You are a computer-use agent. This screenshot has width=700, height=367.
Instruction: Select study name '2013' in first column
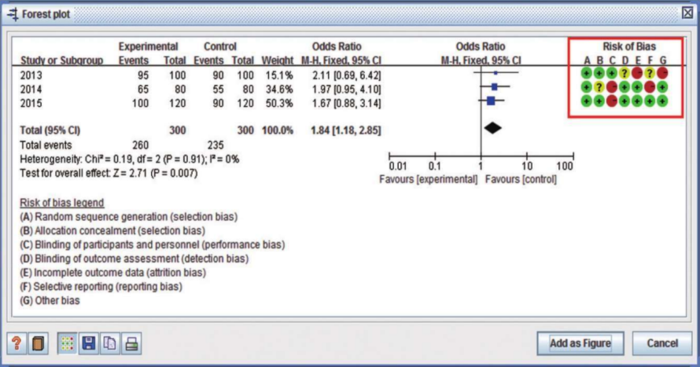click(31, 75)
